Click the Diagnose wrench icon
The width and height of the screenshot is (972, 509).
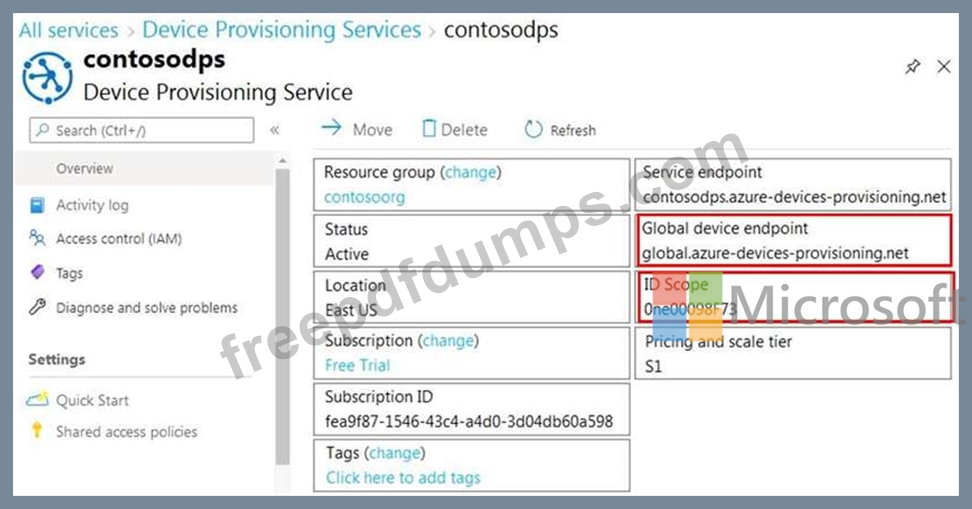(x=37, y=307)
